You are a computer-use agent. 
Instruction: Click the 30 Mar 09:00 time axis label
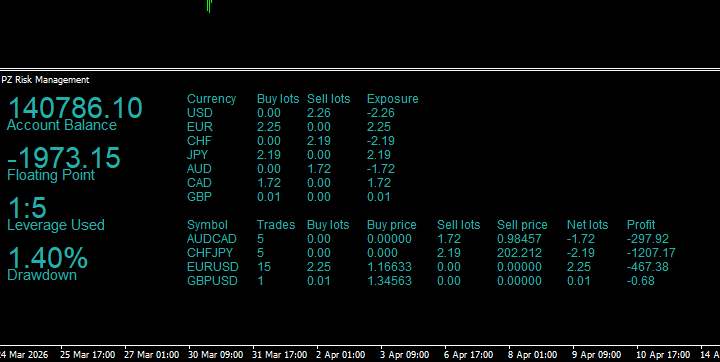[216, 355]
